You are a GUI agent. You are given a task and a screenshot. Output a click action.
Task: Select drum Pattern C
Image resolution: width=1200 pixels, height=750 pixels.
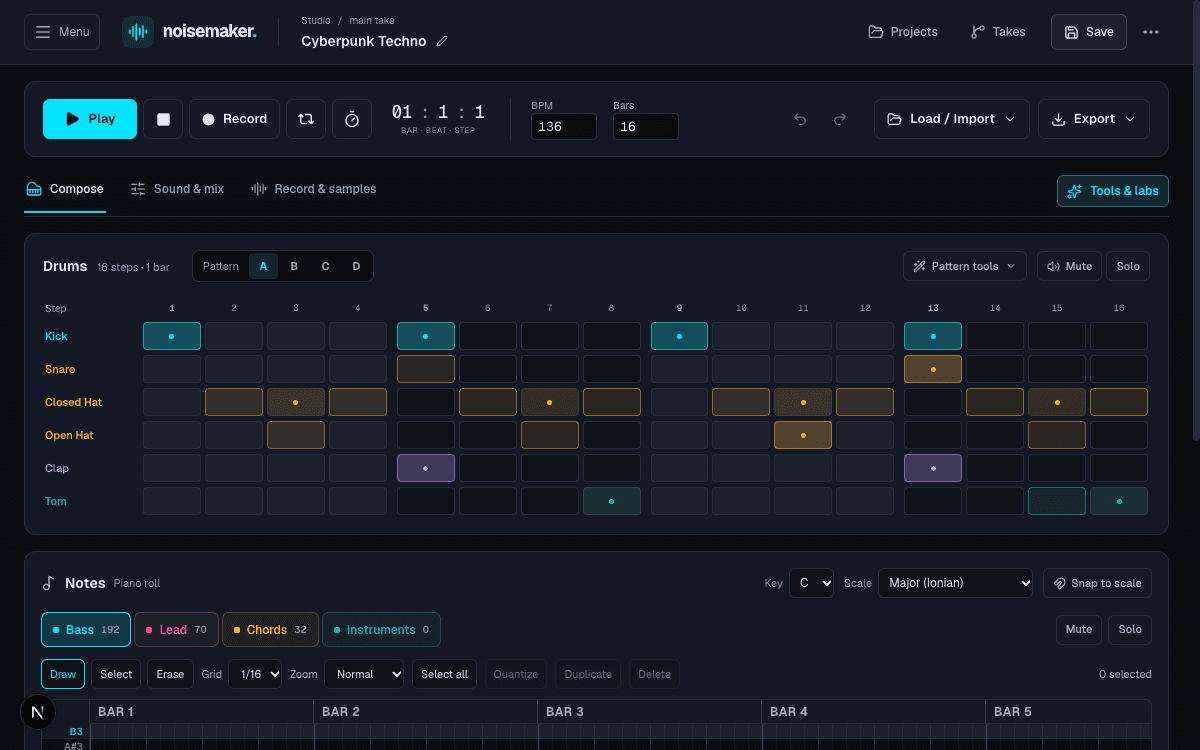point(325,266)
